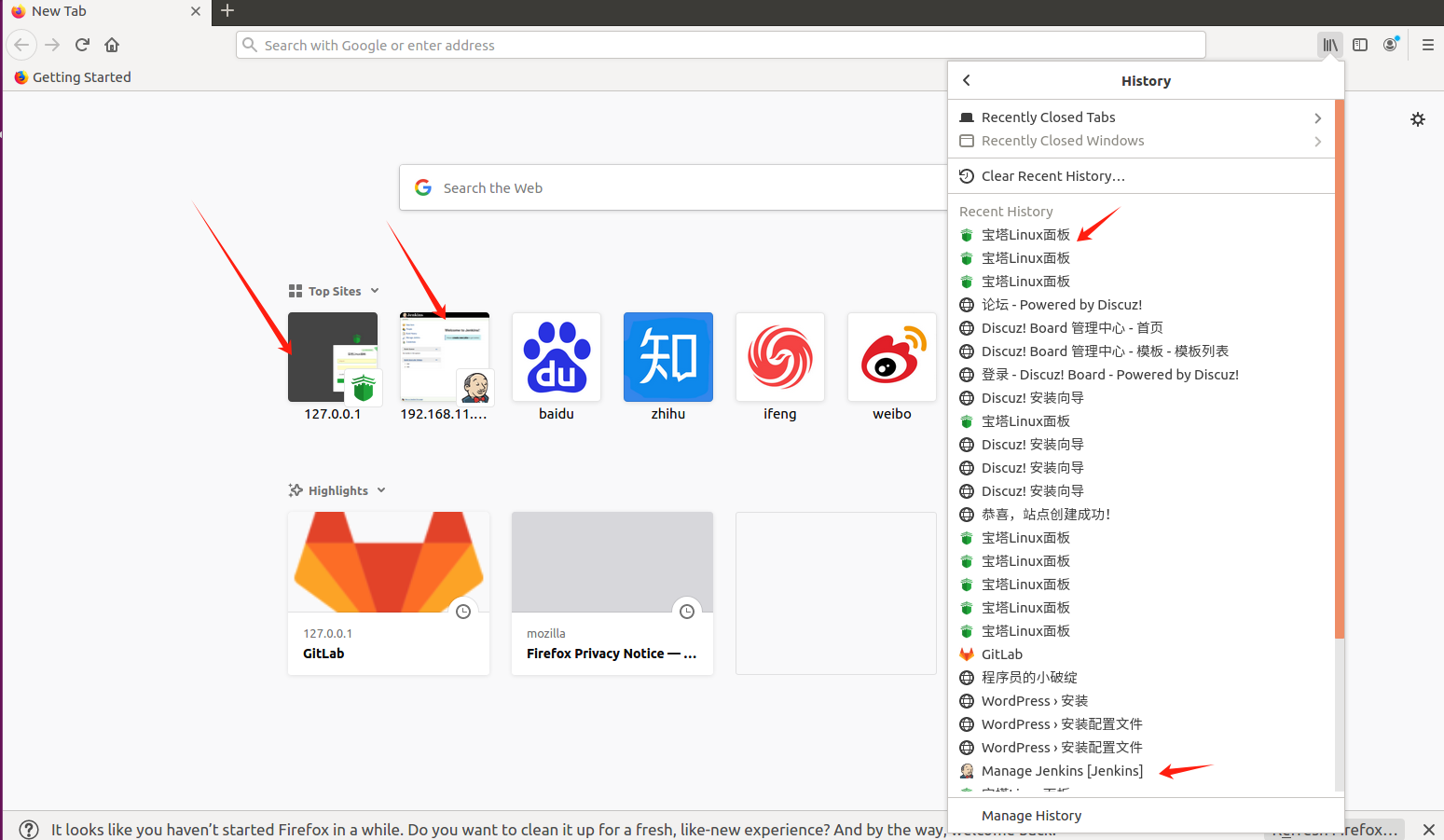Open 恭喜，站点创建成功 history entry

1141,515
